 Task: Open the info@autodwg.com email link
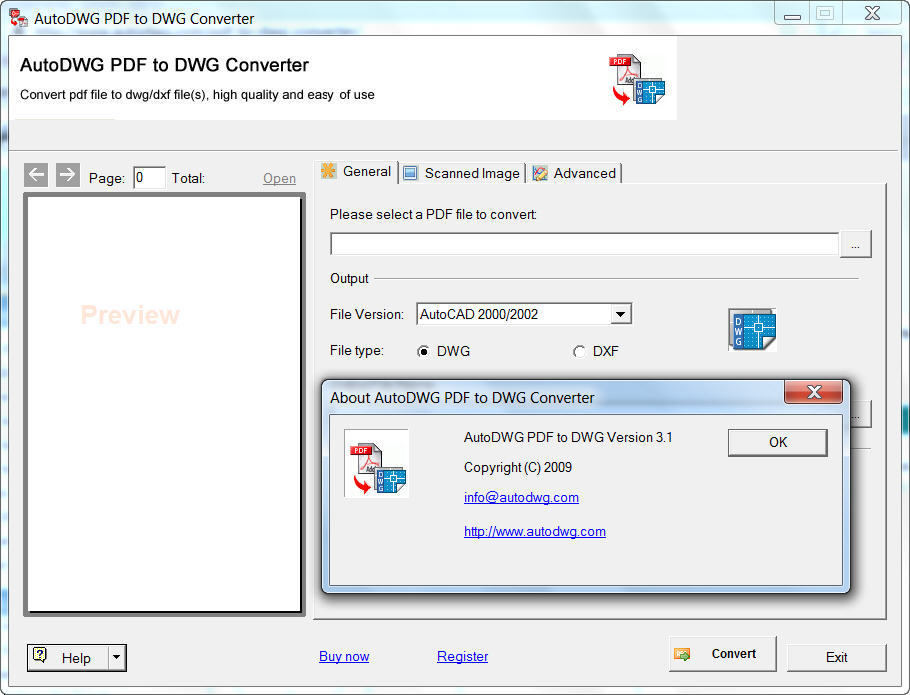tap(521, 498)
